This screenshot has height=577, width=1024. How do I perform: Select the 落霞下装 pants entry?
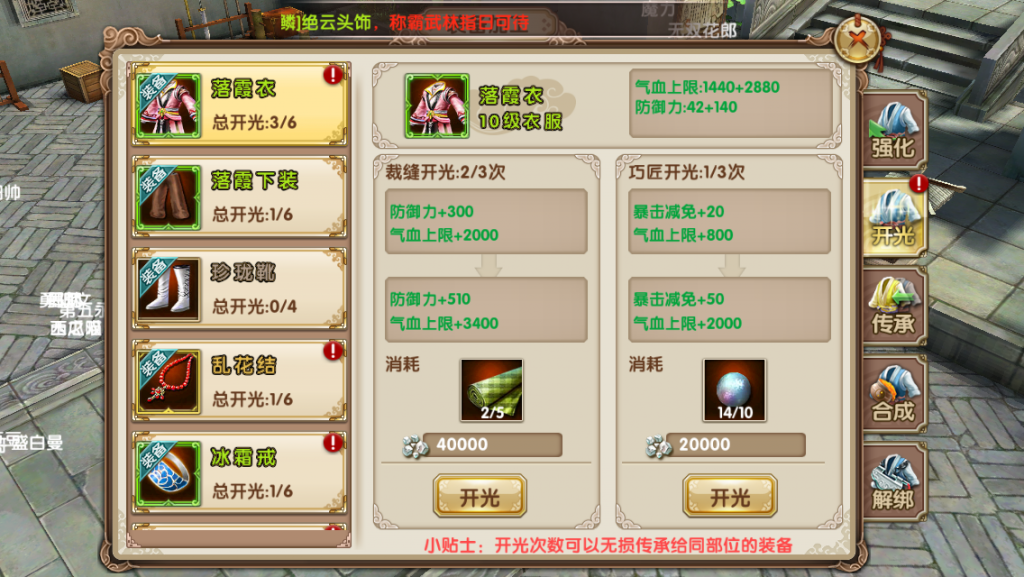[x=240, y=197]
